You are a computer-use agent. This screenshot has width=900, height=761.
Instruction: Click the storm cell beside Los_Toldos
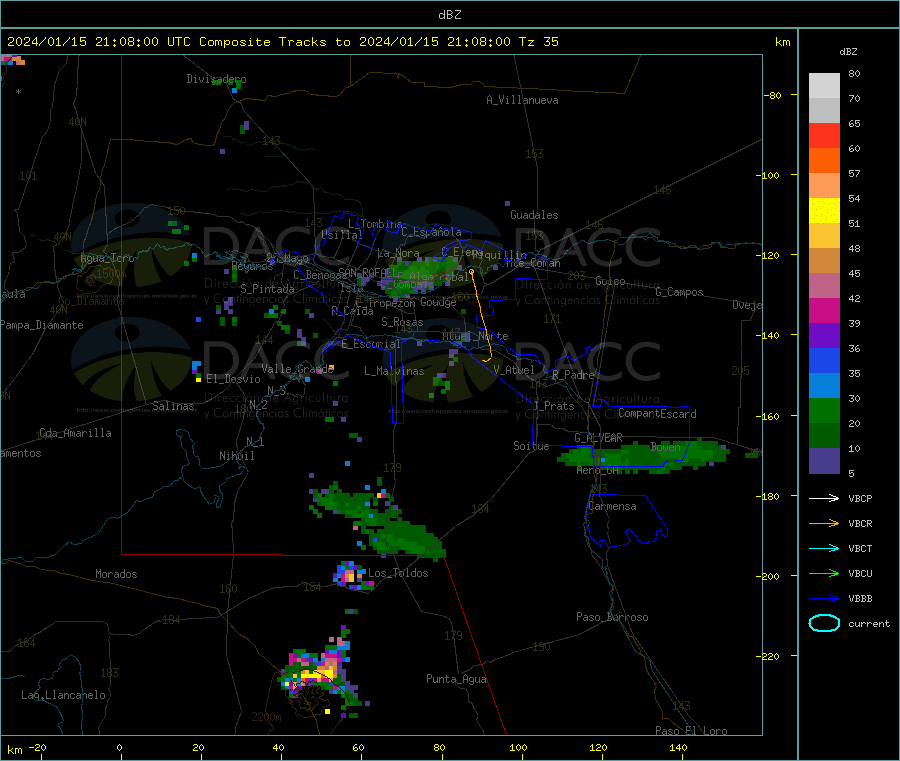coord(350,574)
